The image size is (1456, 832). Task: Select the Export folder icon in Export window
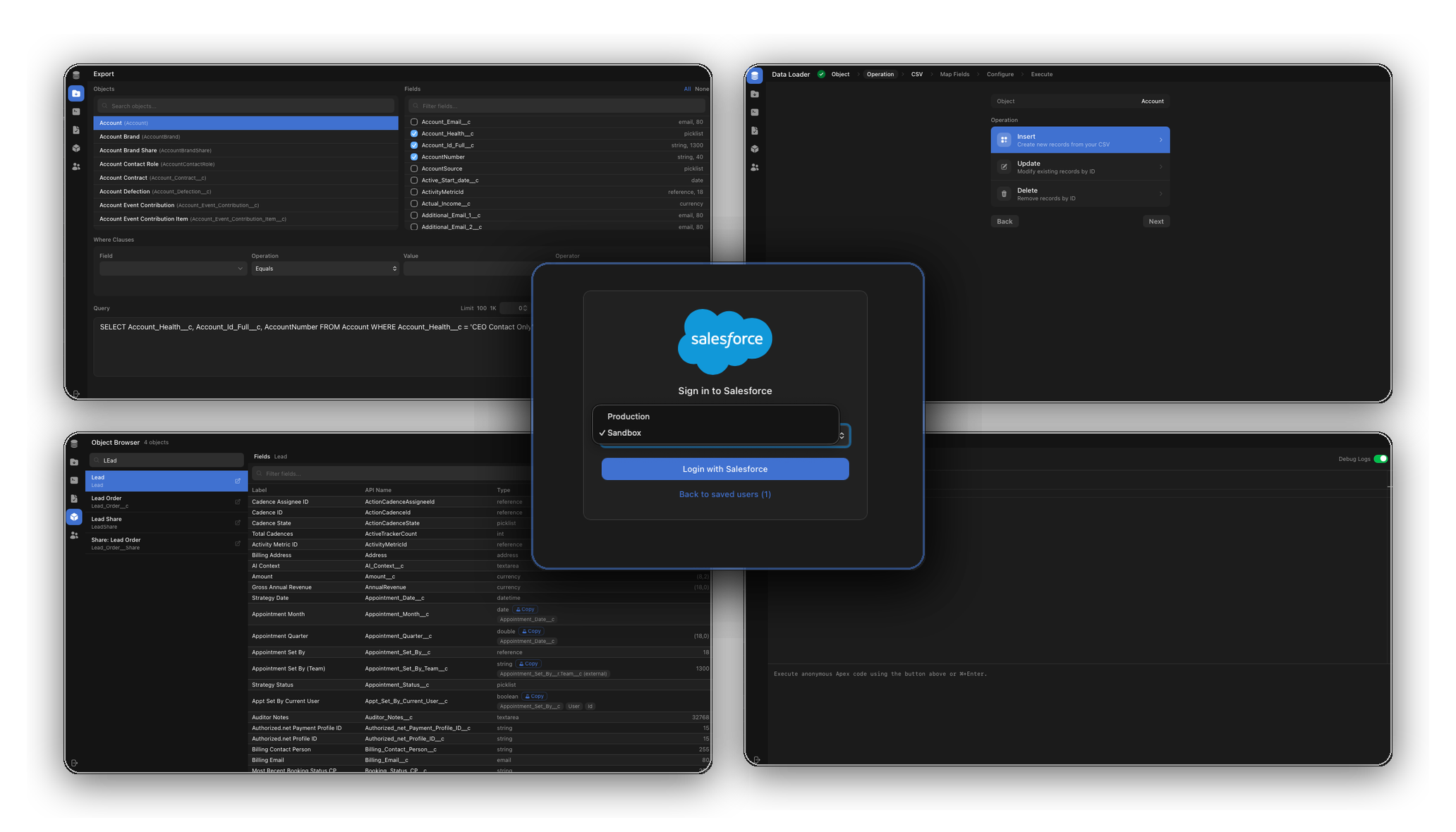pyautogui.click(x=76, y=93)
